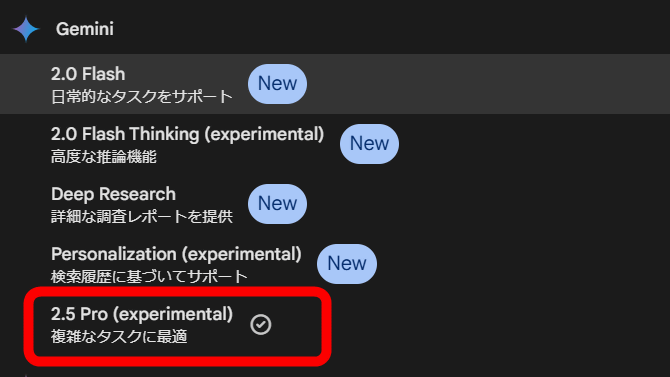Click the New badge beside Flash Thinking
Screen dimensions: 670x377
pyautogui.click(x=369, y=144)
